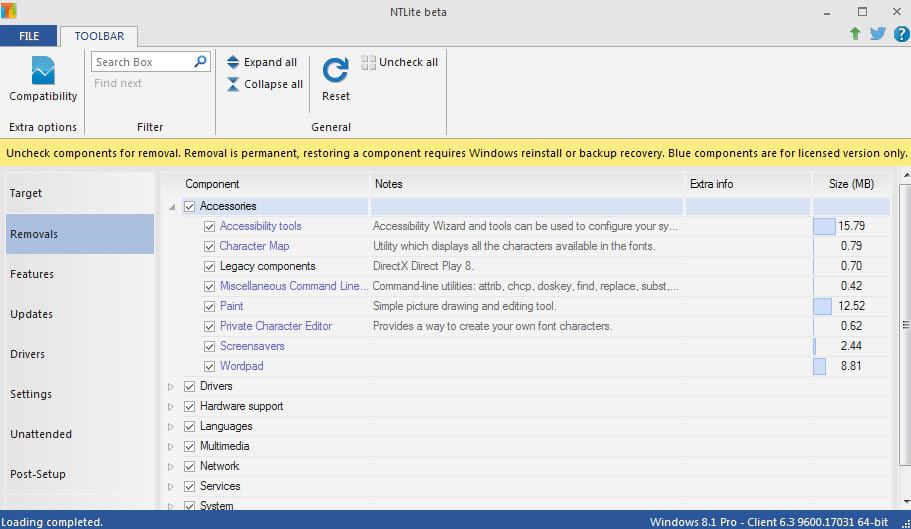Expand the Multimedia component group

point(171,446)
